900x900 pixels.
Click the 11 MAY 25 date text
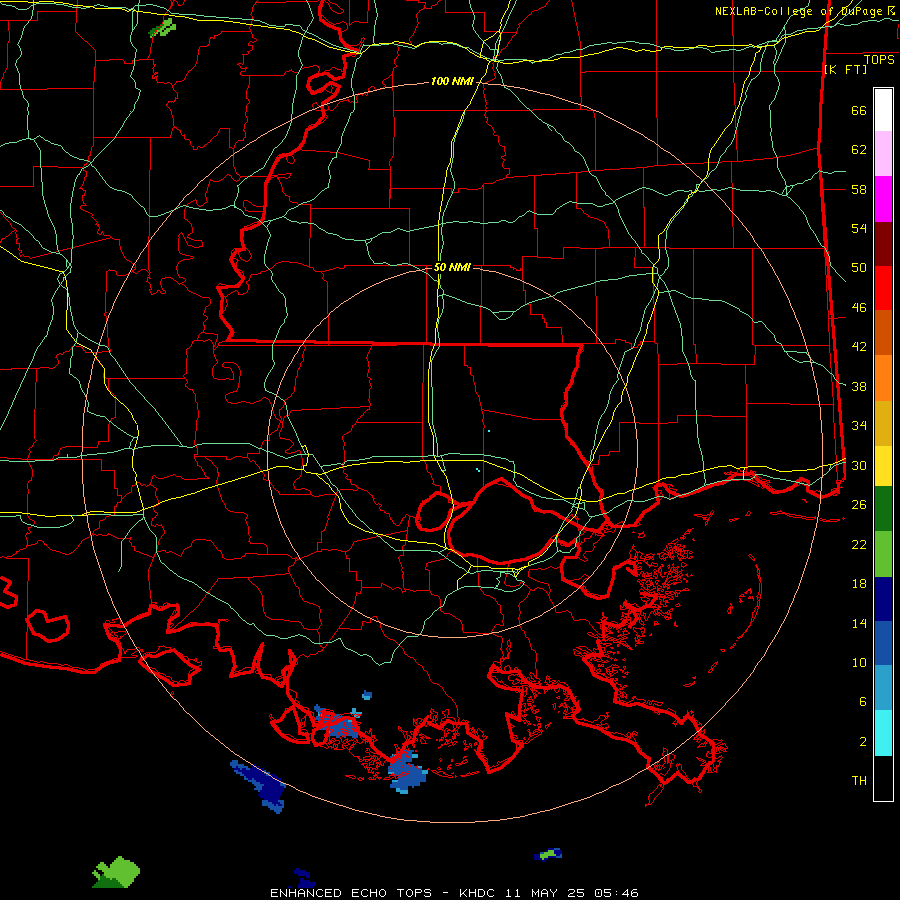[x=547, y=893]
